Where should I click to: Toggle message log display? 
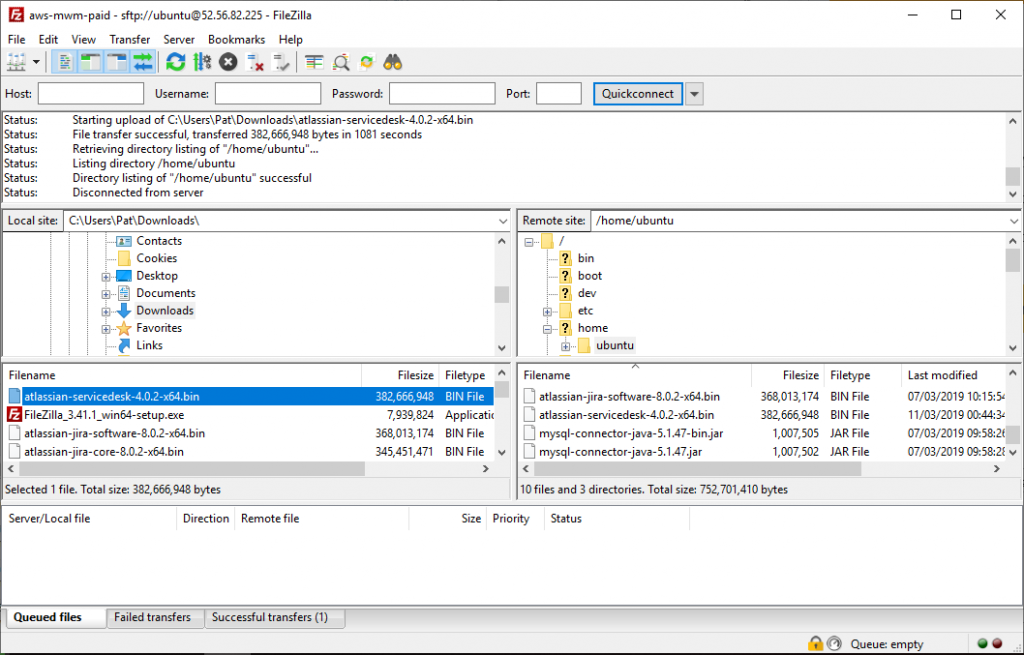pos(64,63)
